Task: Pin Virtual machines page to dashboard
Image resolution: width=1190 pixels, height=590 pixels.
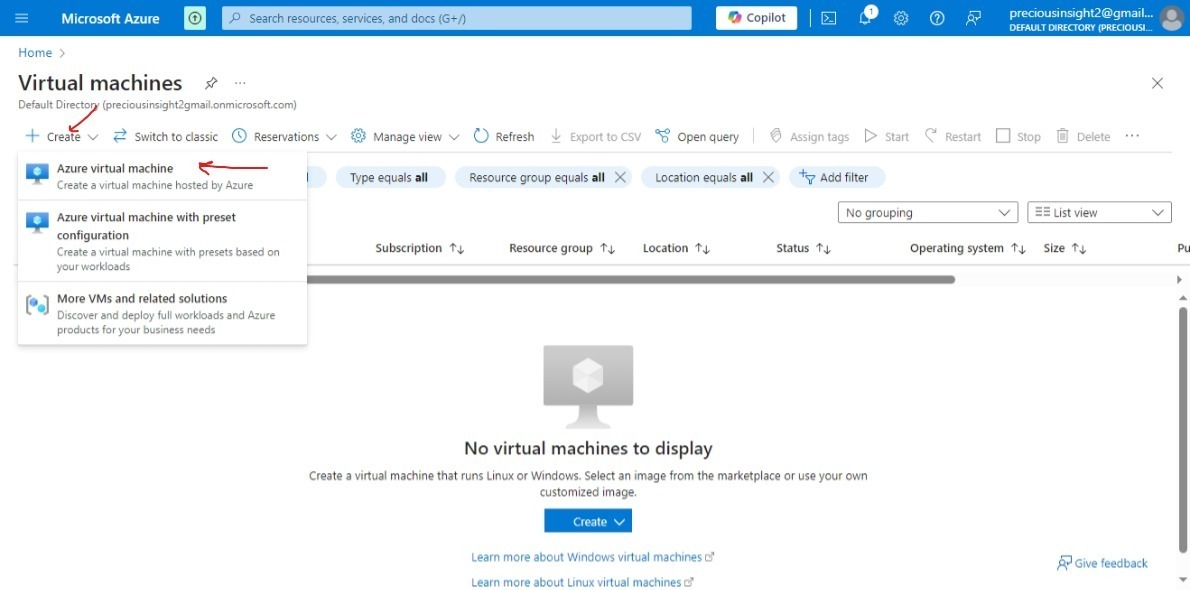Action: (x=212, y=83)
